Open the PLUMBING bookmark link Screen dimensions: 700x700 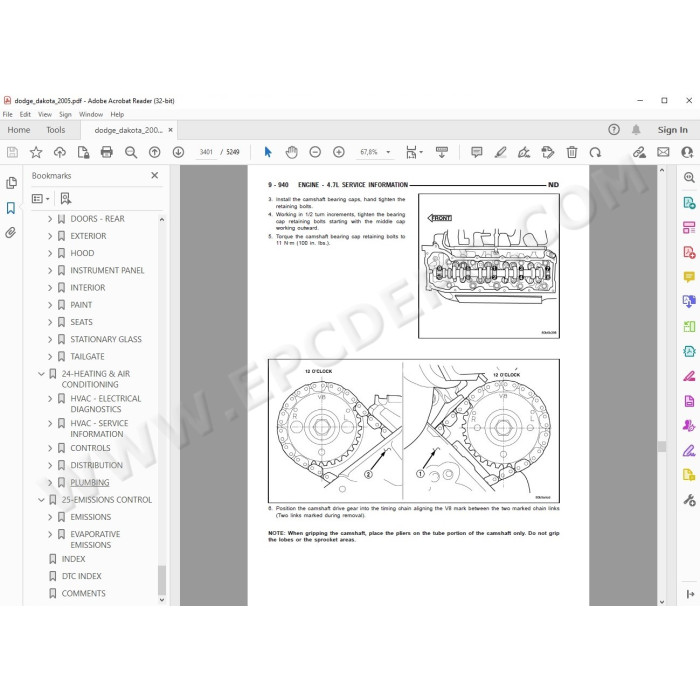[90, 483]
